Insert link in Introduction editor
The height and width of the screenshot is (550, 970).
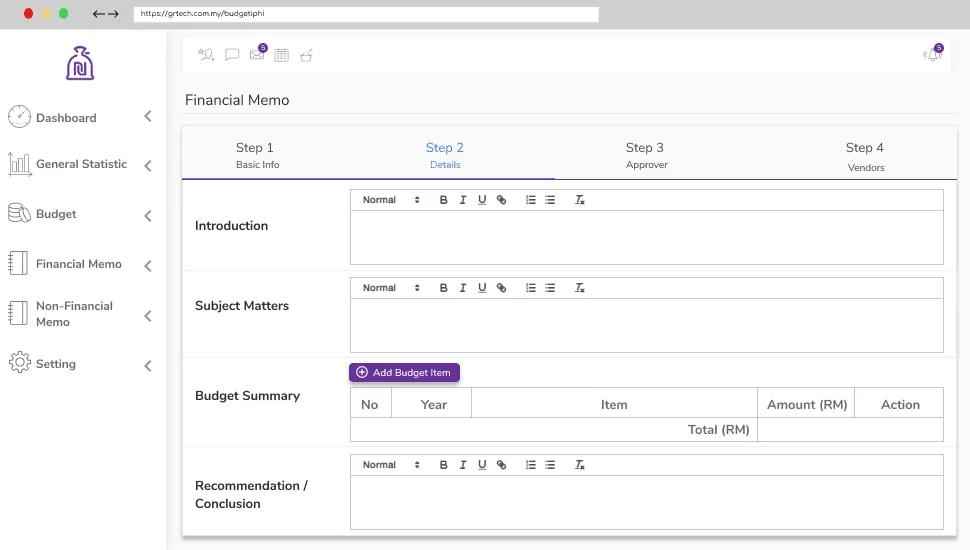[502, 200]
